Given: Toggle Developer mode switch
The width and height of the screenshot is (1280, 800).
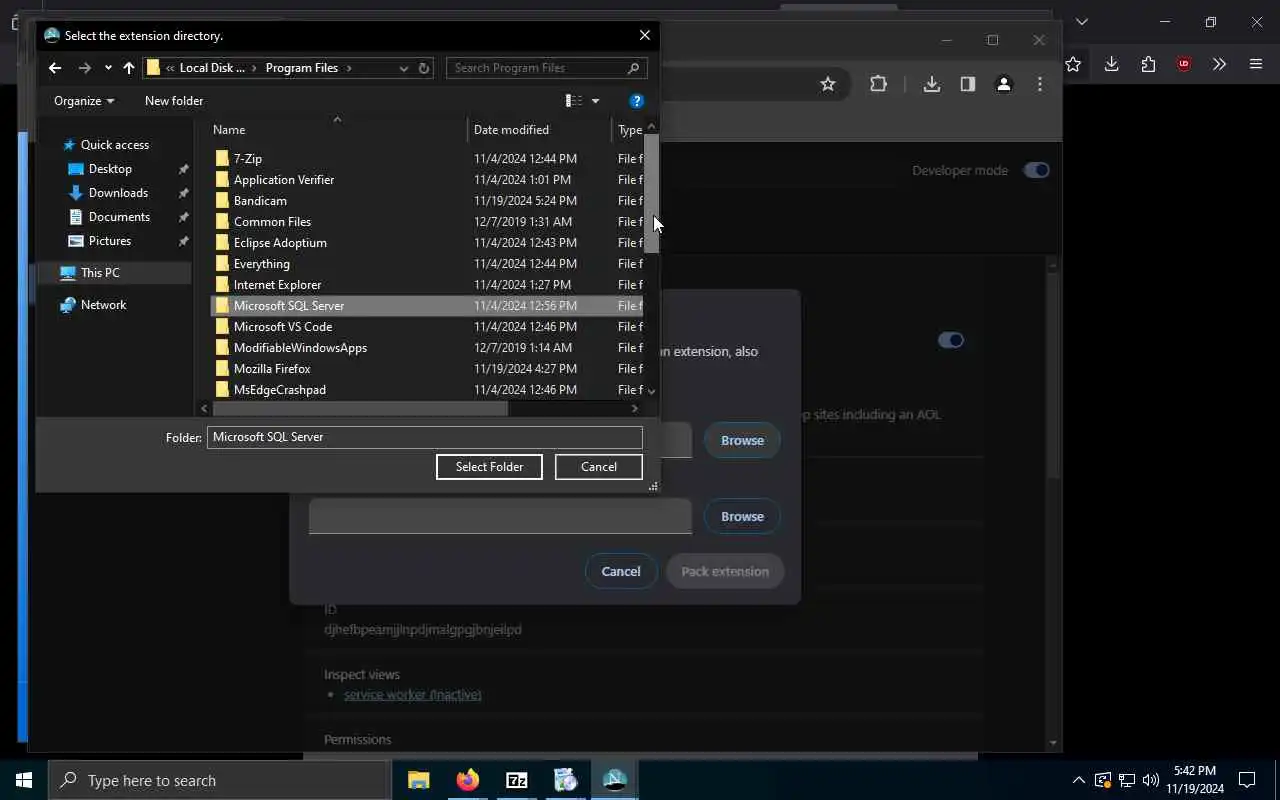Looking at the screenshot, I should click(1036, 170).
